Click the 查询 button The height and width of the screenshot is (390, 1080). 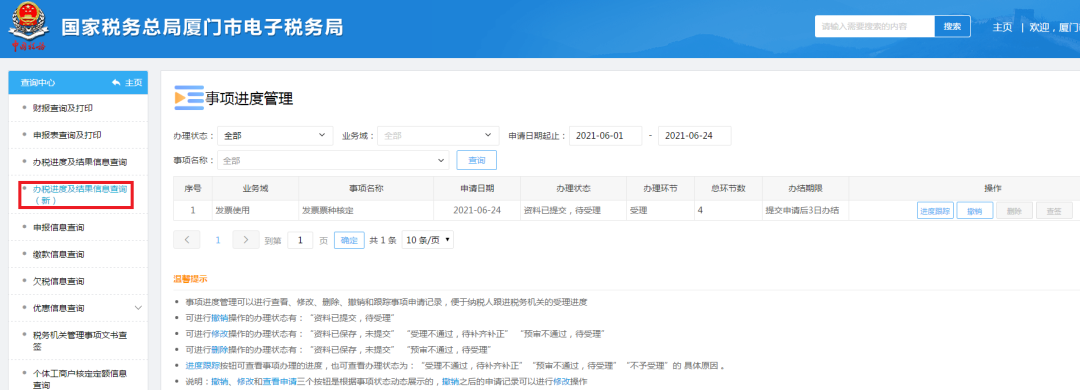[x=477, y=160]
